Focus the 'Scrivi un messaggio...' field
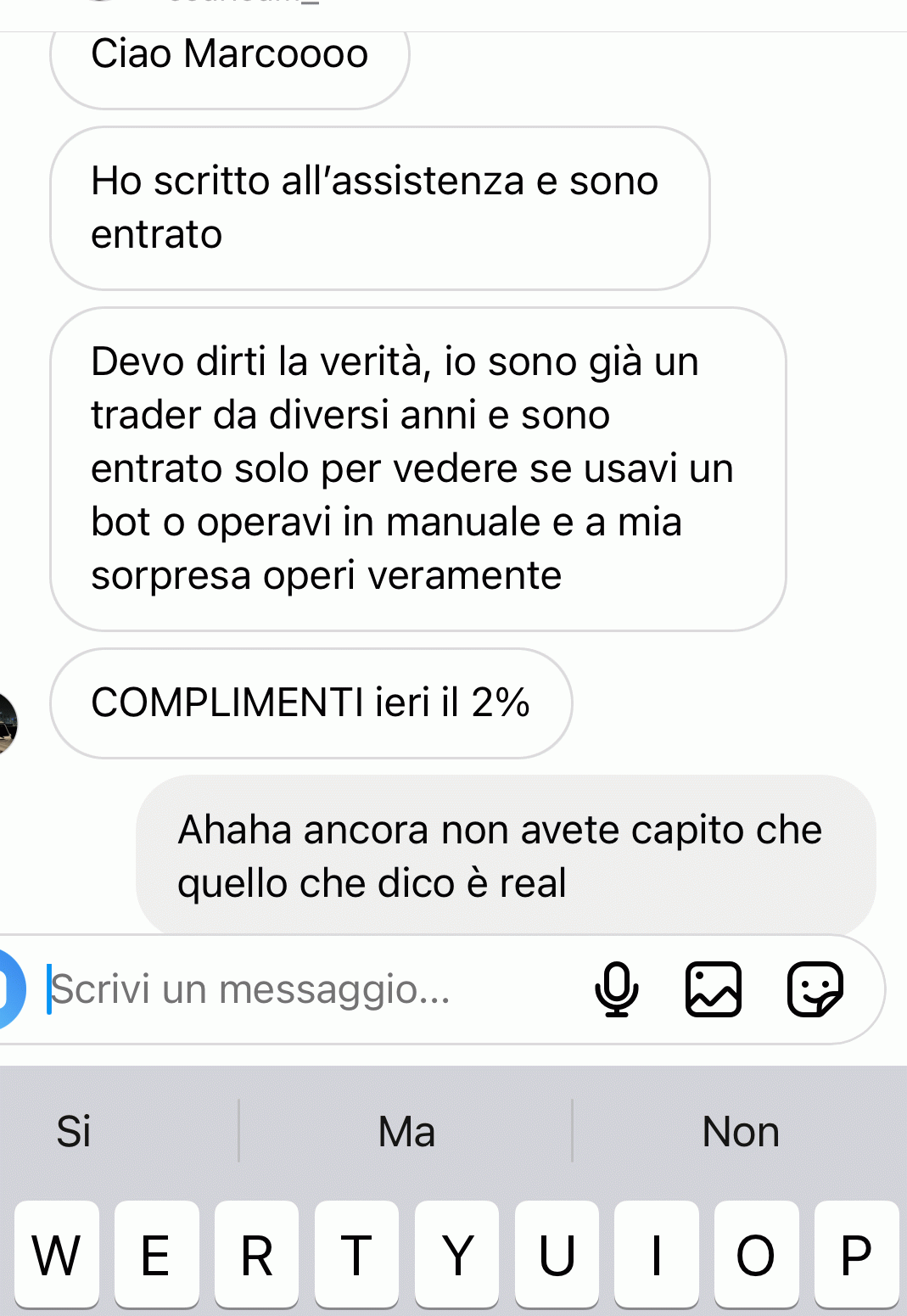Image resolution: width=907 pixels, height=1316 pixels. tap(314, 989)
